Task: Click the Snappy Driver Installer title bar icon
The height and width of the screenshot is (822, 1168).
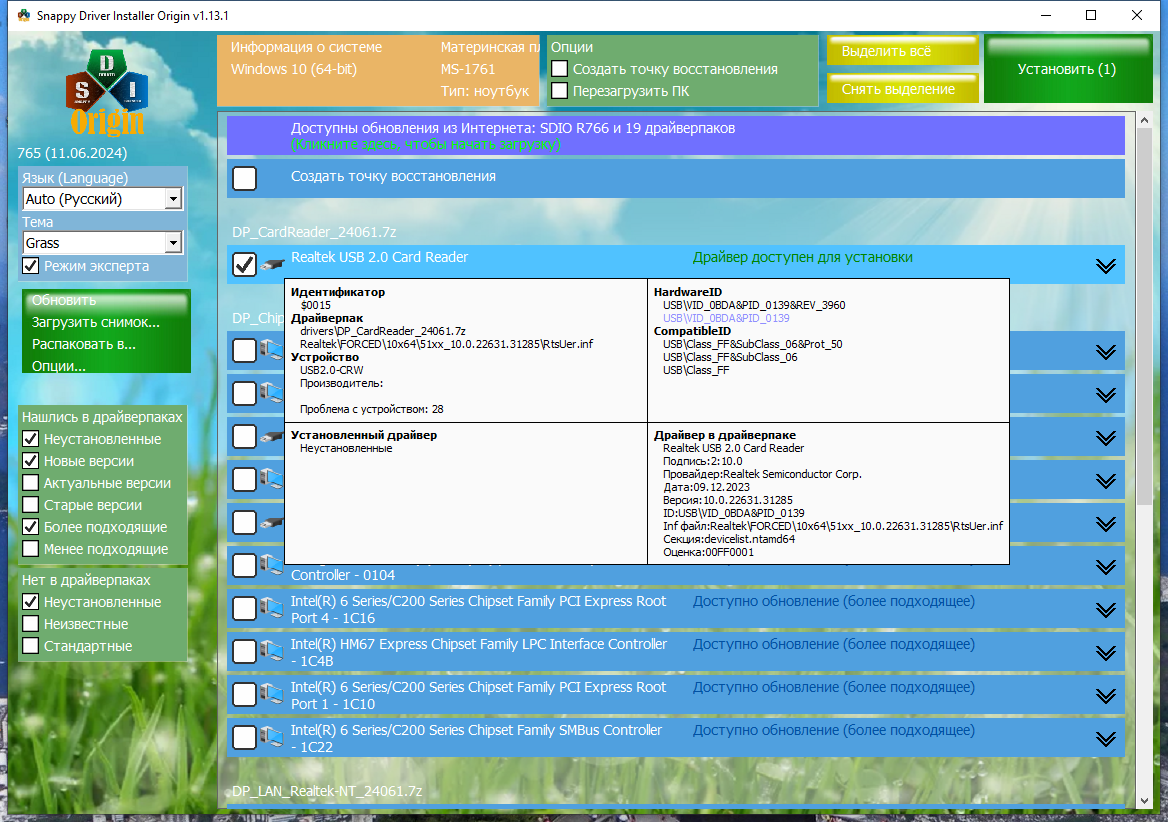Action: click(24, 15)
